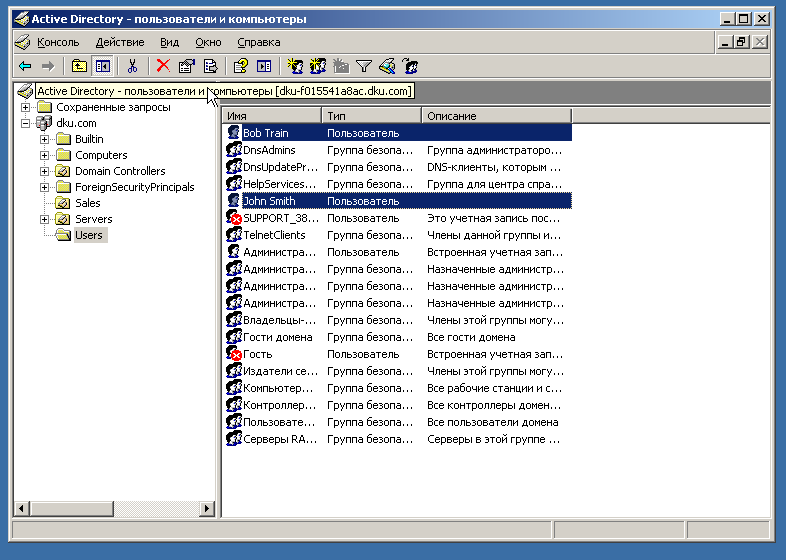This screenshot has width=786, height=560.
Task: Open Properties via the toolbar icon
Action: 186,66
